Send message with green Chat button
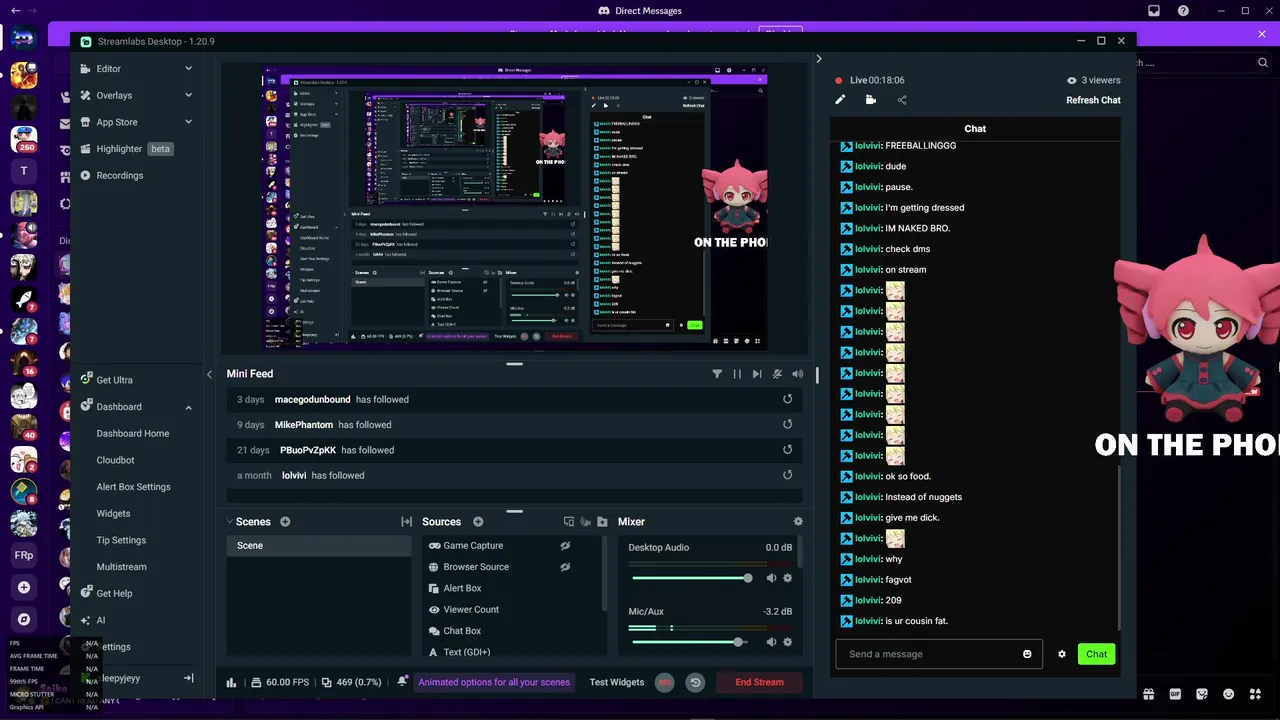 [x=1097, y=654]
